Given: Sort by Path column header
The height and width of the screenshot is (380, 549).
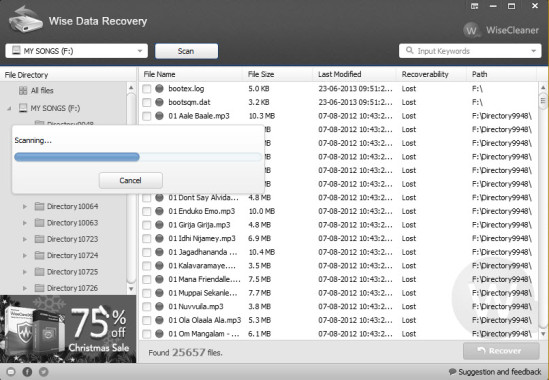Looking at the screenshot, I should pos(502,74).
